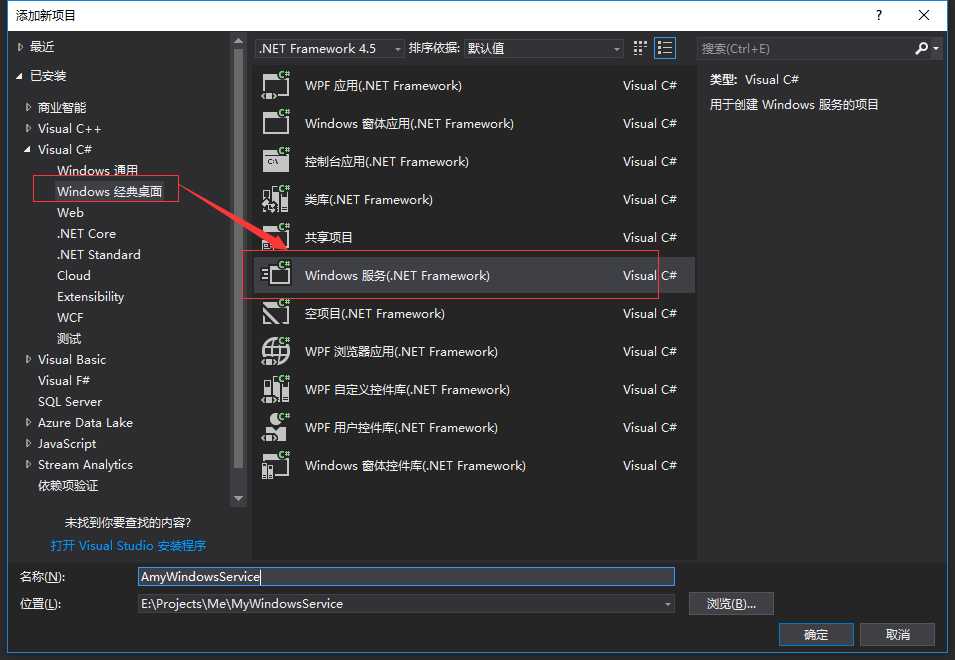The width and height of the screenshot is (955, 660).
Task: Click the WPF 自定义控件库 template icon
Action: [276, 390]
